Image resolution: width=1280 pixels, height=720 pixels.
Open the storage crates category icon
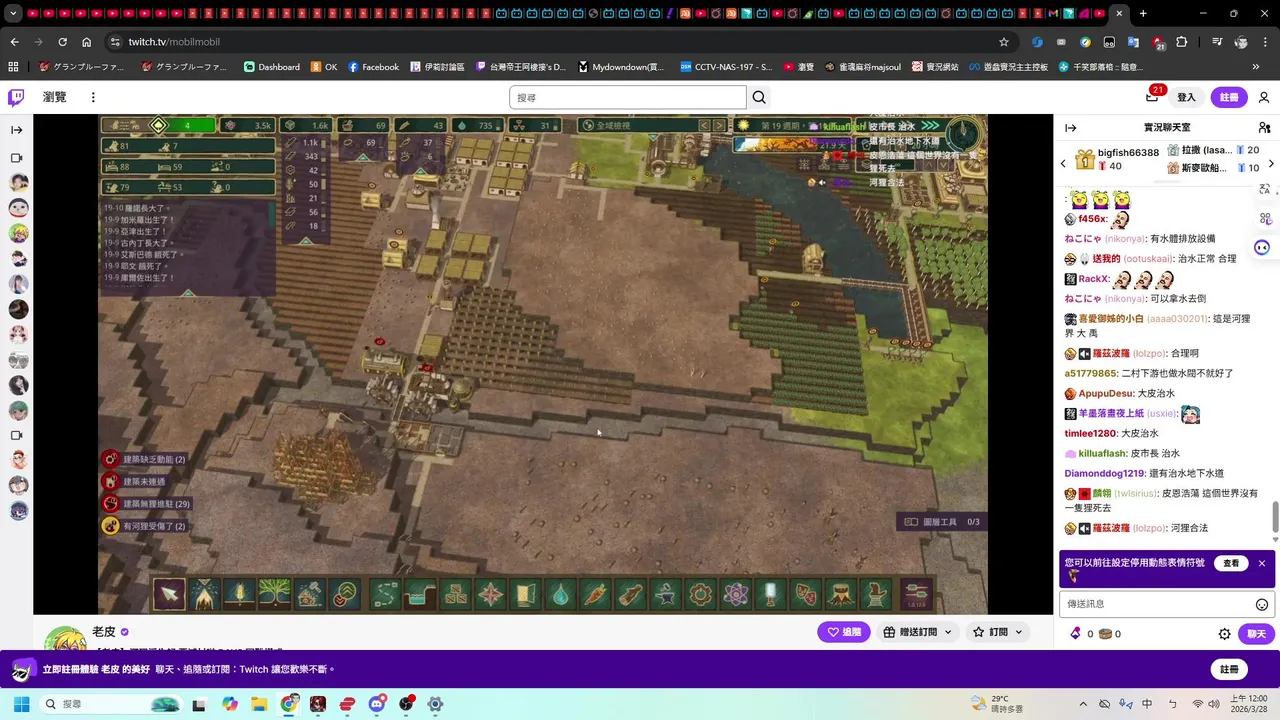click(x=456, y=594)
